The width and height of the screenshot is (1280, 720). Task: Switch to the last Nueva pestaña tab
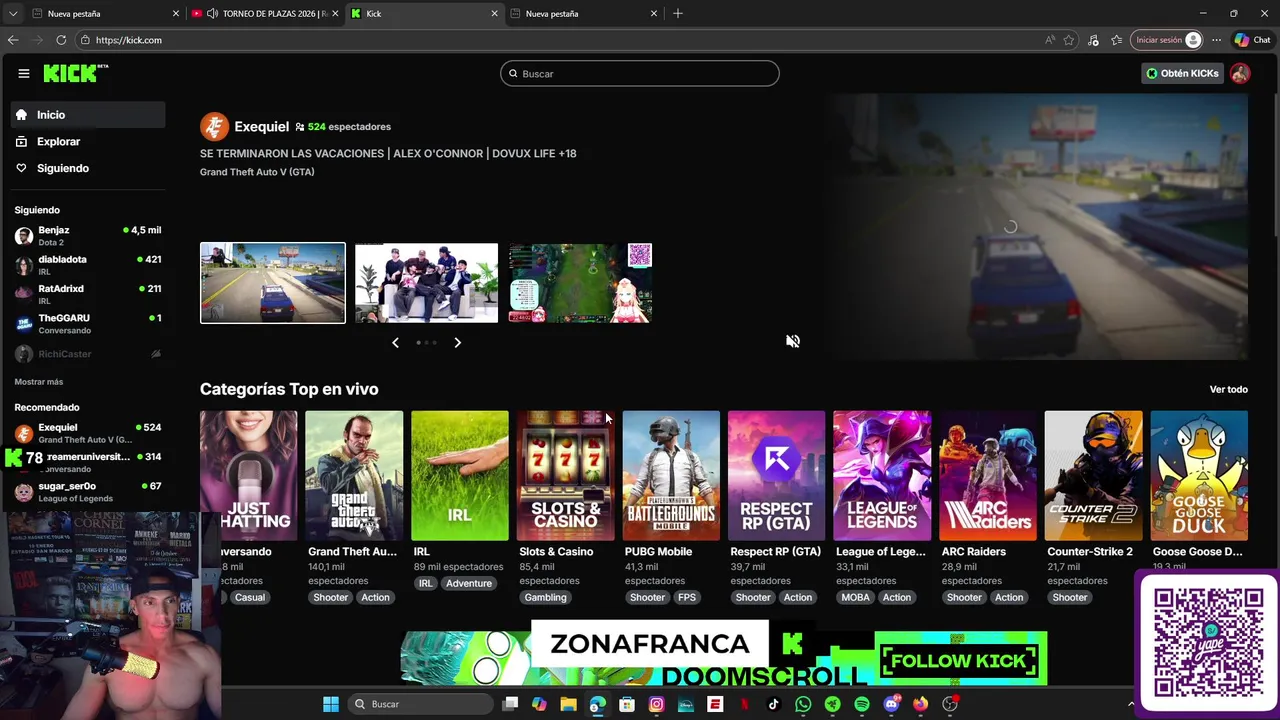[x=583, y=14]
